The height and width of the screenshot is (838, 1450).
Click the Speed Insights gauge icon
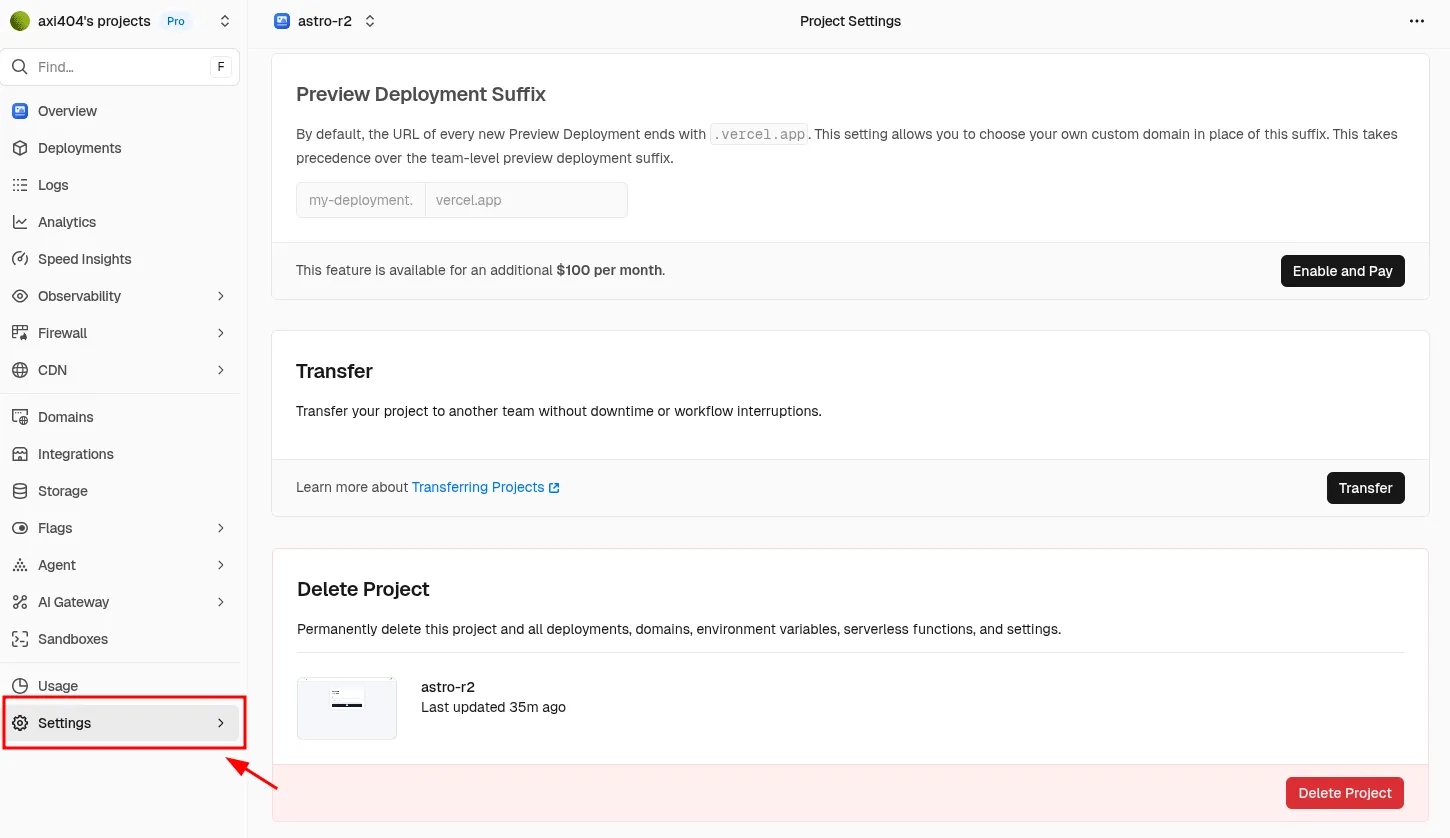[20, 259]
